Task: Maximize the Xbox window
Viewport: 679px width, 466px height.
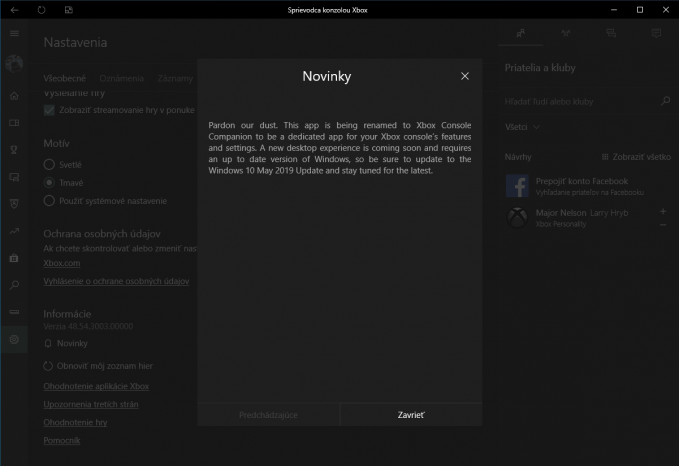Action: (x=640, y=10)
